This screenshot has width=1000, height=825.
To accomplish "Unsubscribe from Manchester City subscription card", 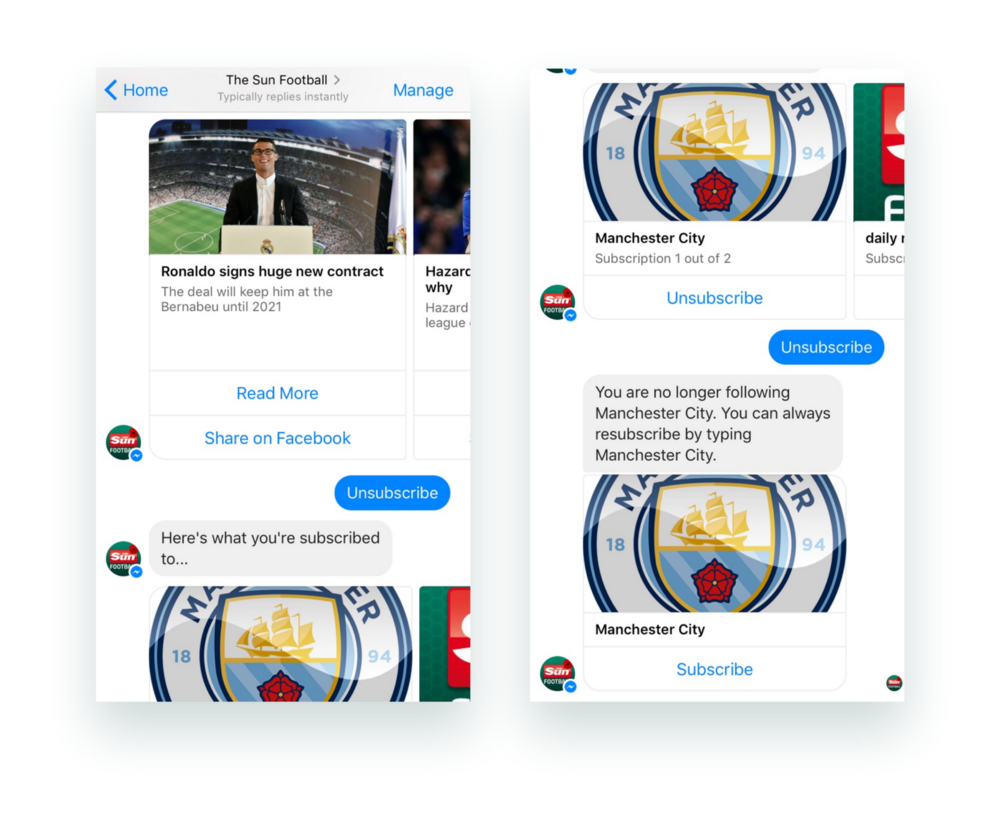I will point(714,298).
